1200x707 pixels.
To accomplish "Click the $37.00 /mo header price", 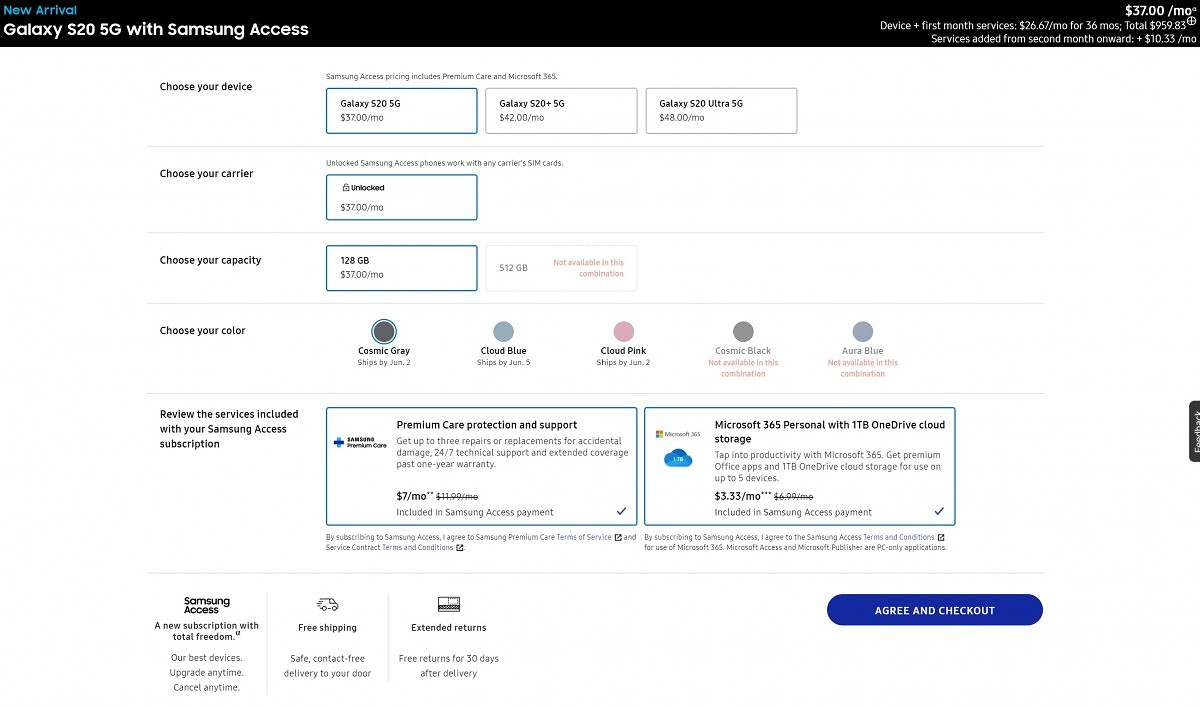I will tap(1158, 10).
